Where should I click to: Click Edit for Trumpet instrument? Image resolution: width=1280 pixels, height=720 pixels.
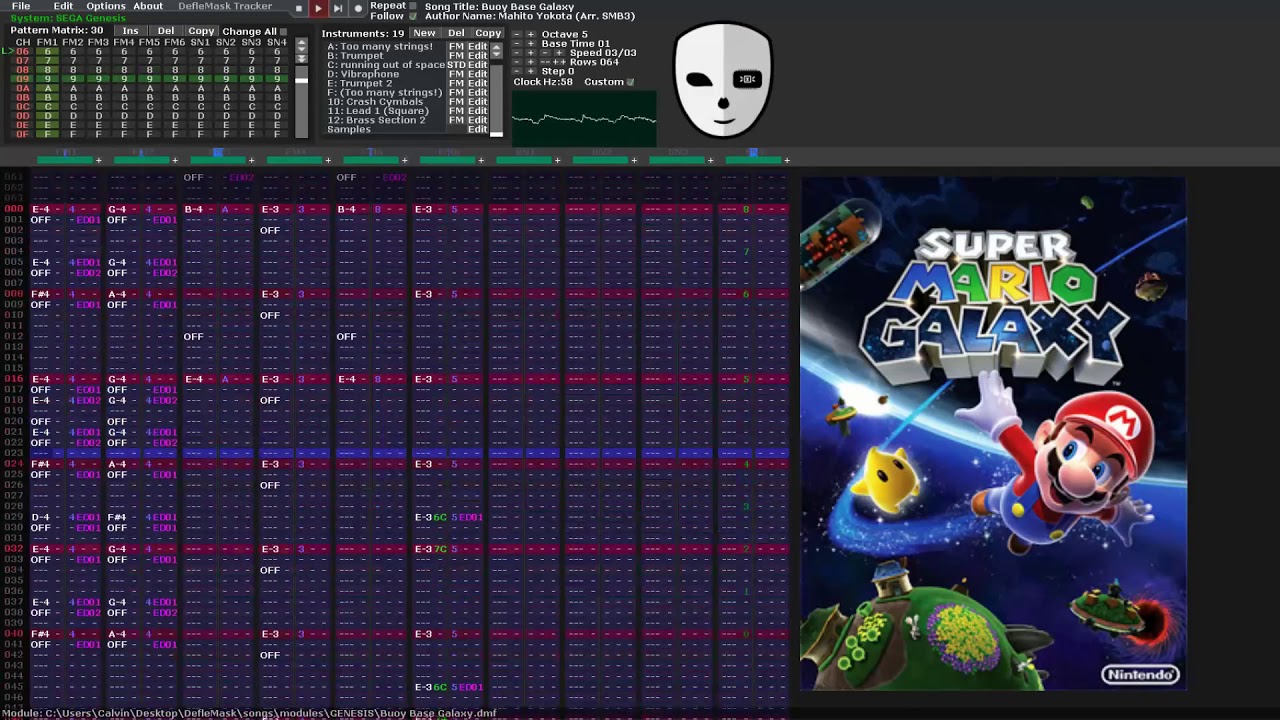pyautogui.click(x=478, y=56)
